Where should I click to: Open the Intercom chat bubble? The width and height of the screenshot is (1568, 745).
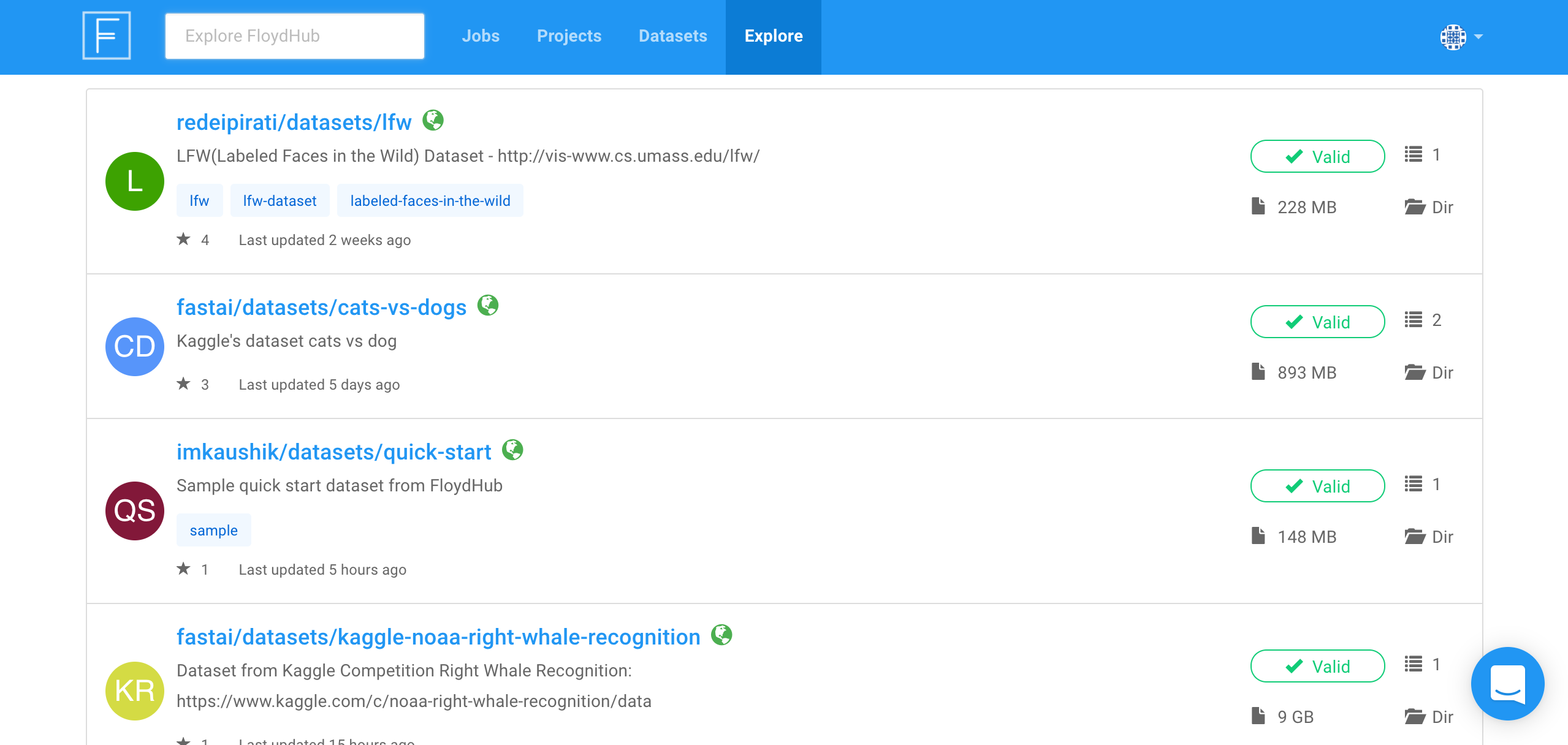[x=1507, y=683]
